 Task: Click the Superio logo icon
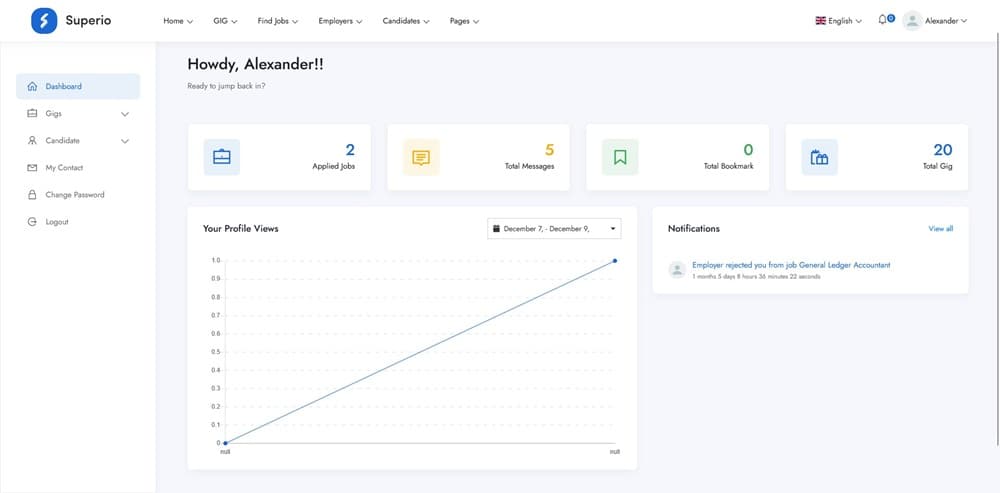[44, 21]
